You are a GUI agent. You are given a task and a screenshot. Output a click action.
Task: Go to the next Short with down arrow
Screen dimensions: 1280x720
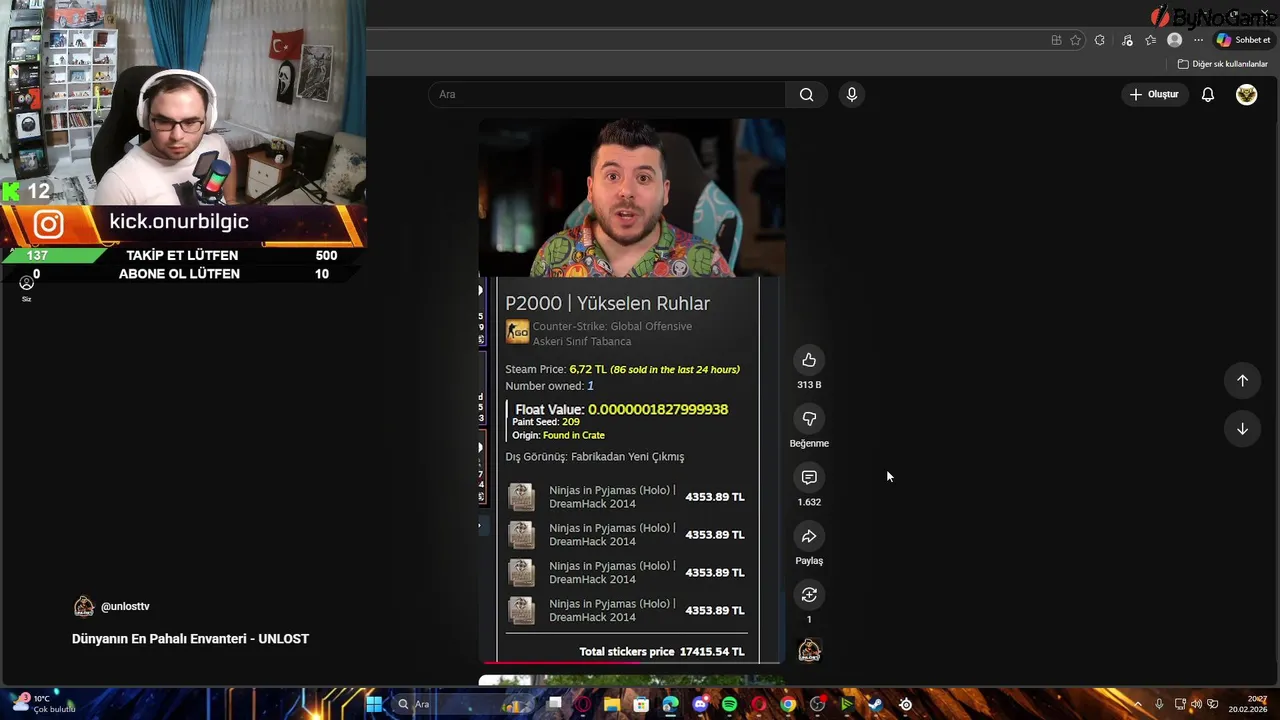1242,429
